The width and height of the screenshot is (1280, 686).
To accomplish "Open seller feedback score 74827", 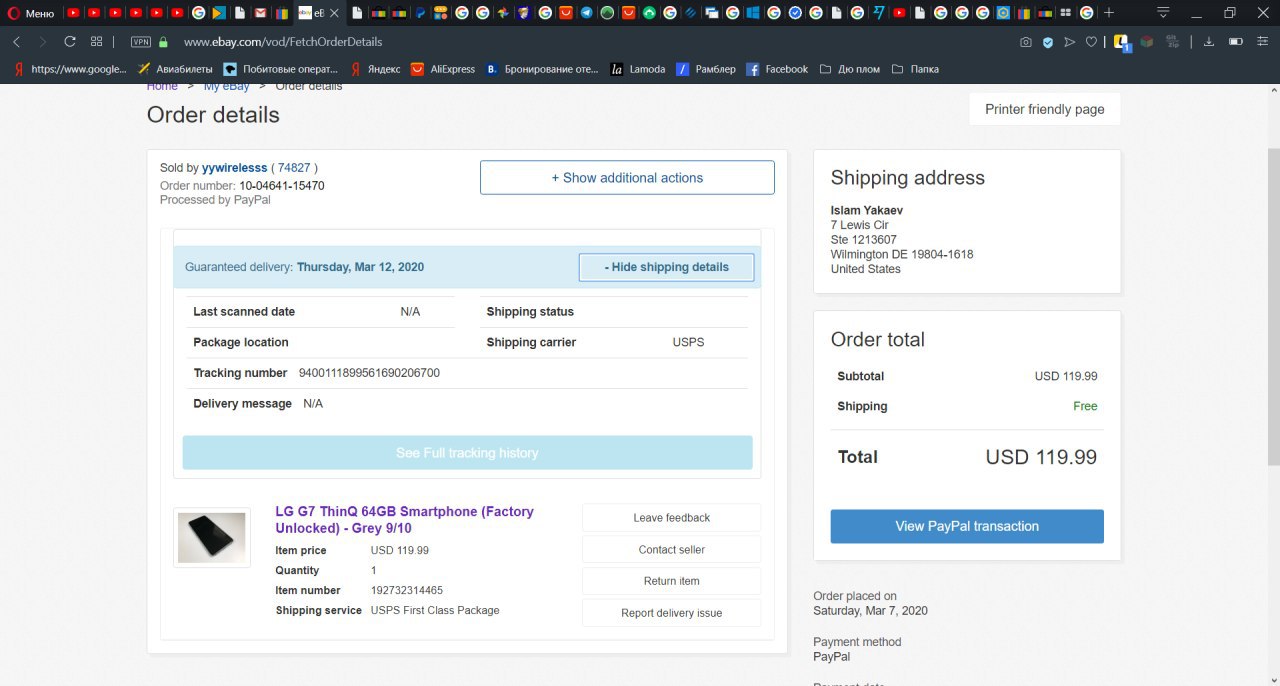I will [294, 168].
